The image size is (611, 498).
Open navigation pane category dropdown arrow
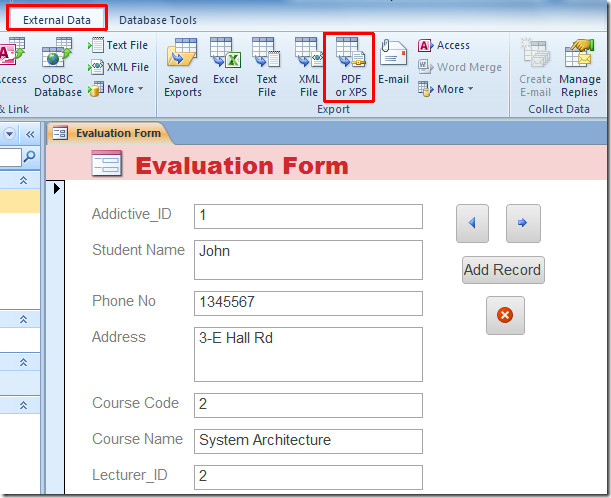(x=9, y=134)
